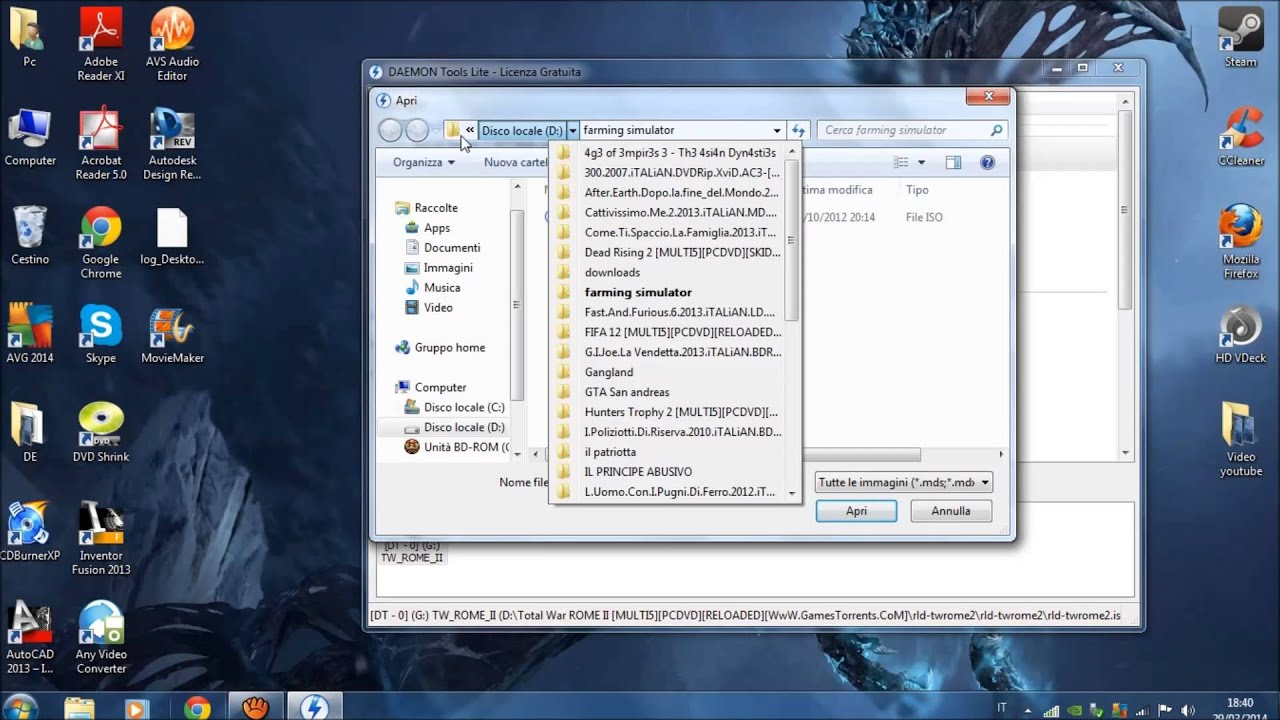Launch DVD Shrink desktop icon
Image resolution: width=1280 pixels, height=720 pixels.
click(101, 433)
